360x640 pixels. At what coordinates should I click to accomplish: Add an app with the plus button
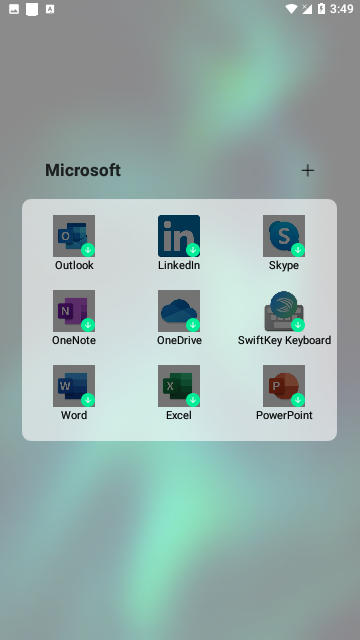pos(308,170)
